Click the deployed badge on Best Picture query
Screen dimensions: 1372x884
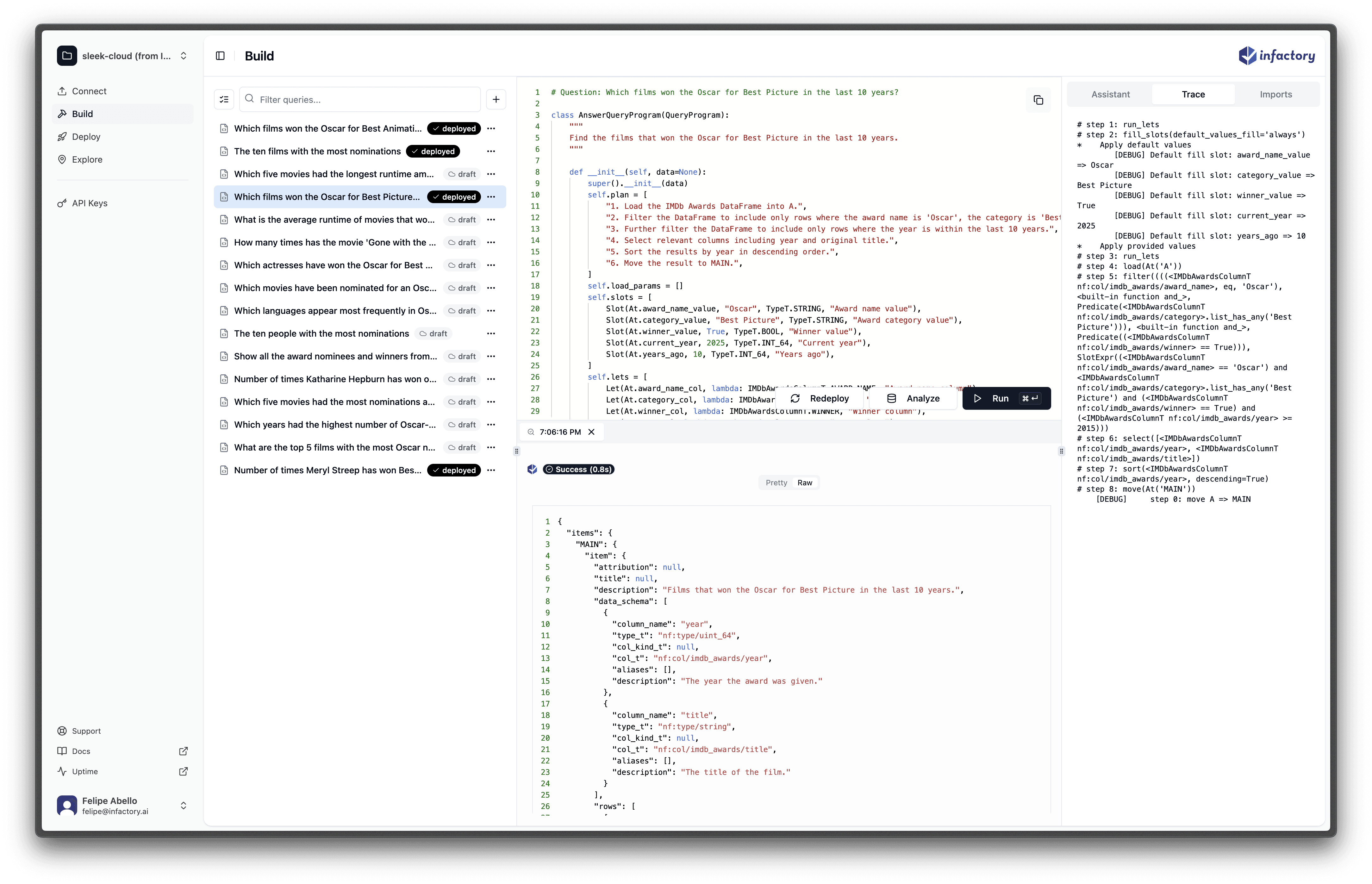pos(453,197)
